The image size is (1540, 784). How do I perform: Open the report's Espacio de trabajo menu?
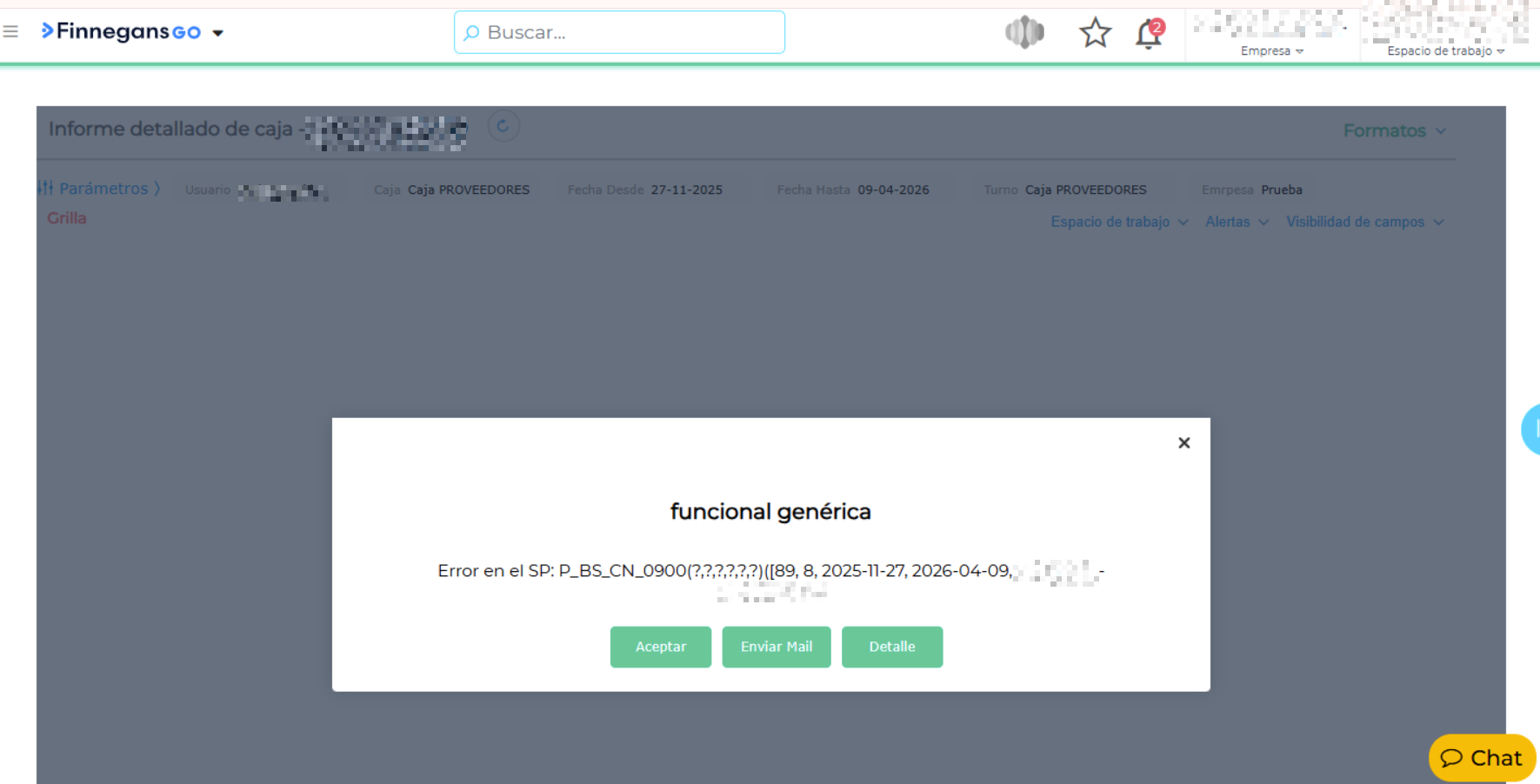point(1118,223)
